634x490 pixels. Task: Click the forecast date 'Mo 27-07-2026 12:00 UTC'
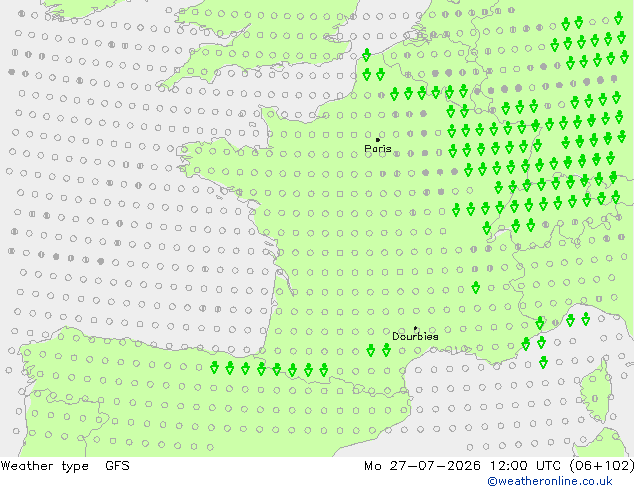(463, 466)
